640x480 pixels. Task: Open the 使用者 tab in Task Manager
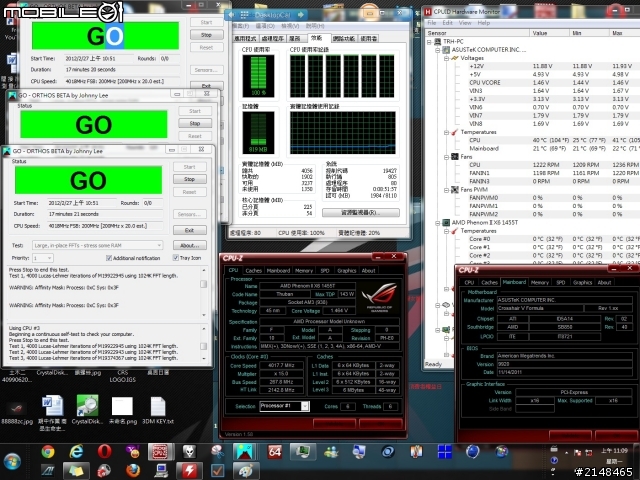[x=369, y=38]
